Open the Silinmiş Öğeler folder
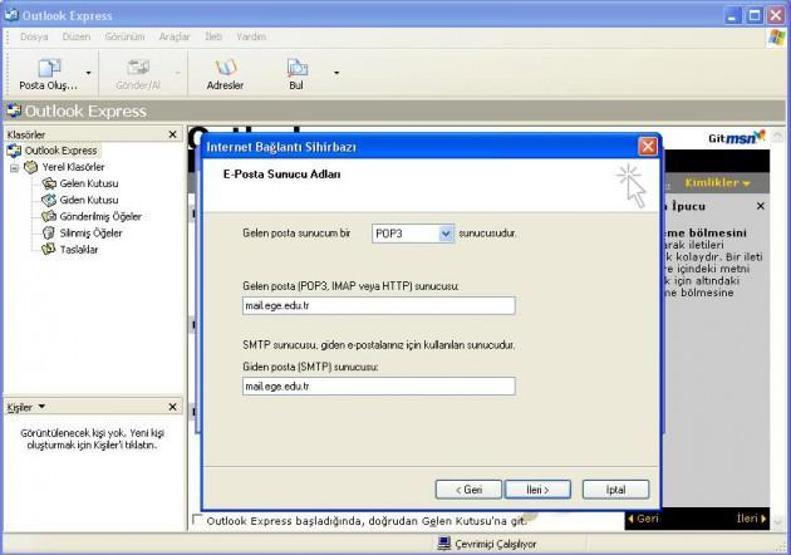The image size is (791, 555). tap(83, 233)
